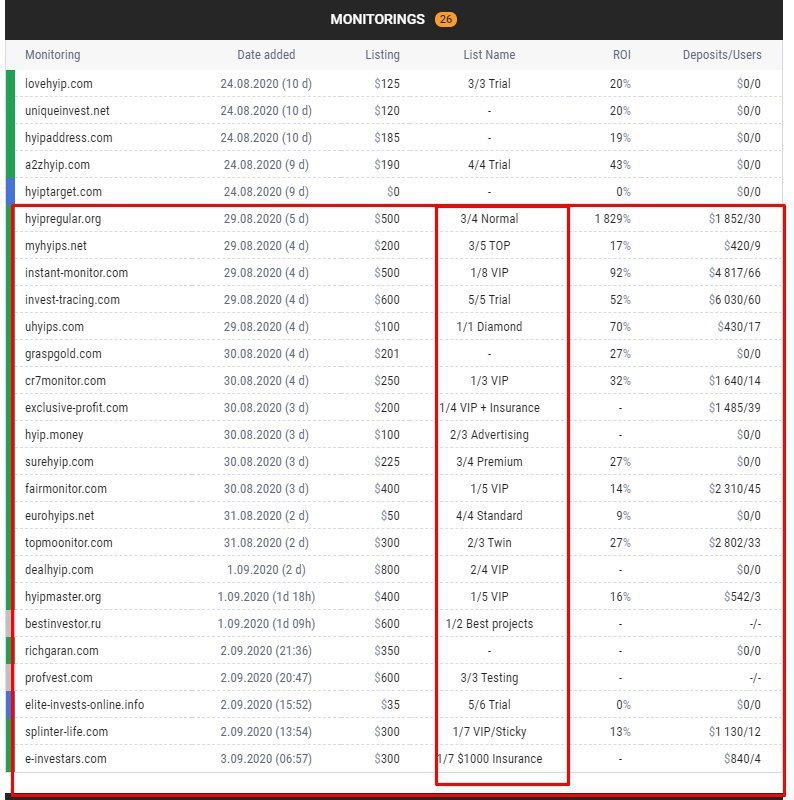Click the $185 listing price
The height and width of the screenshot is (800, 794).
coord(387,138)
